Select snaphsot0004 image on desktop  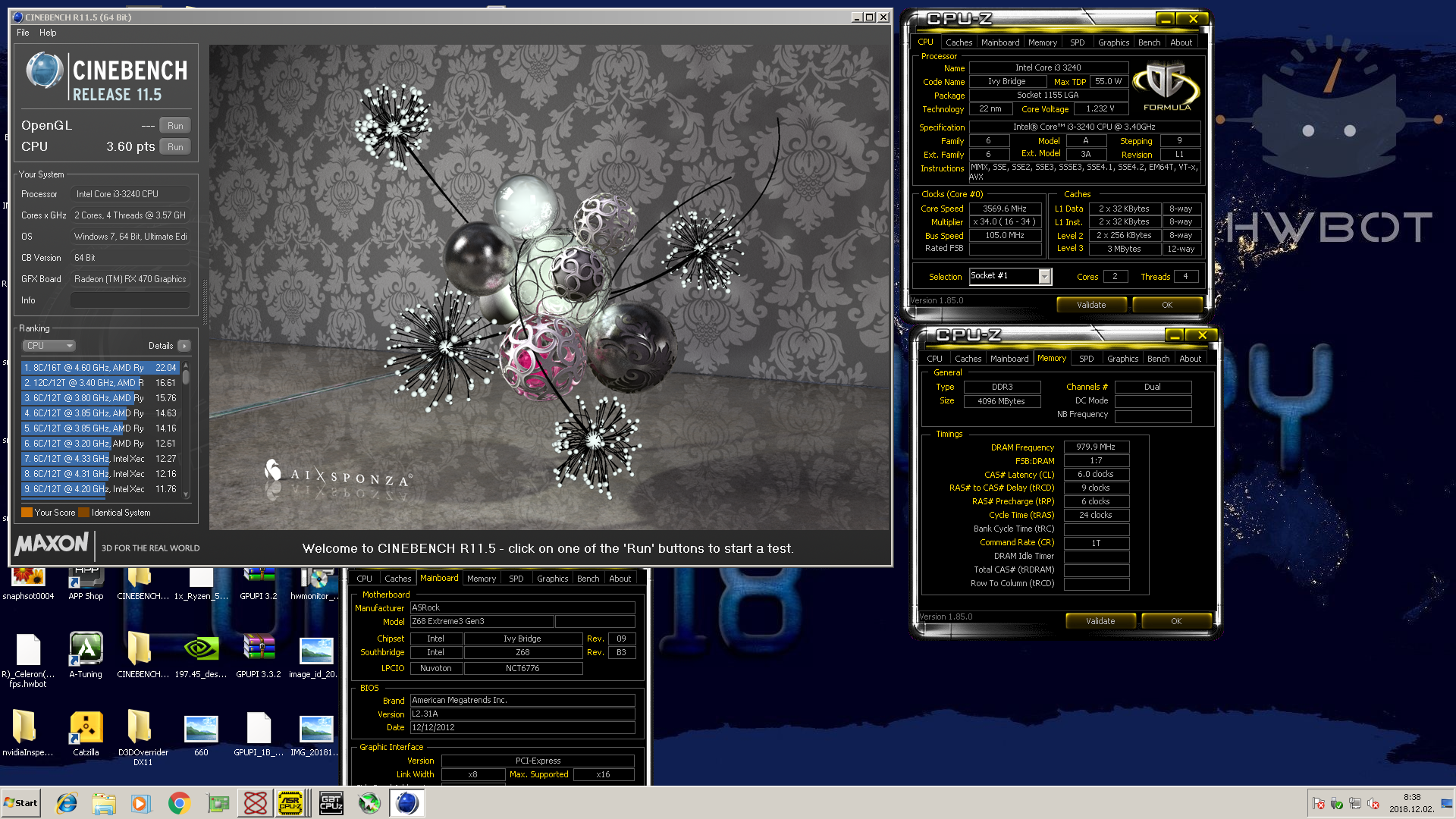(x=28, y=585)
